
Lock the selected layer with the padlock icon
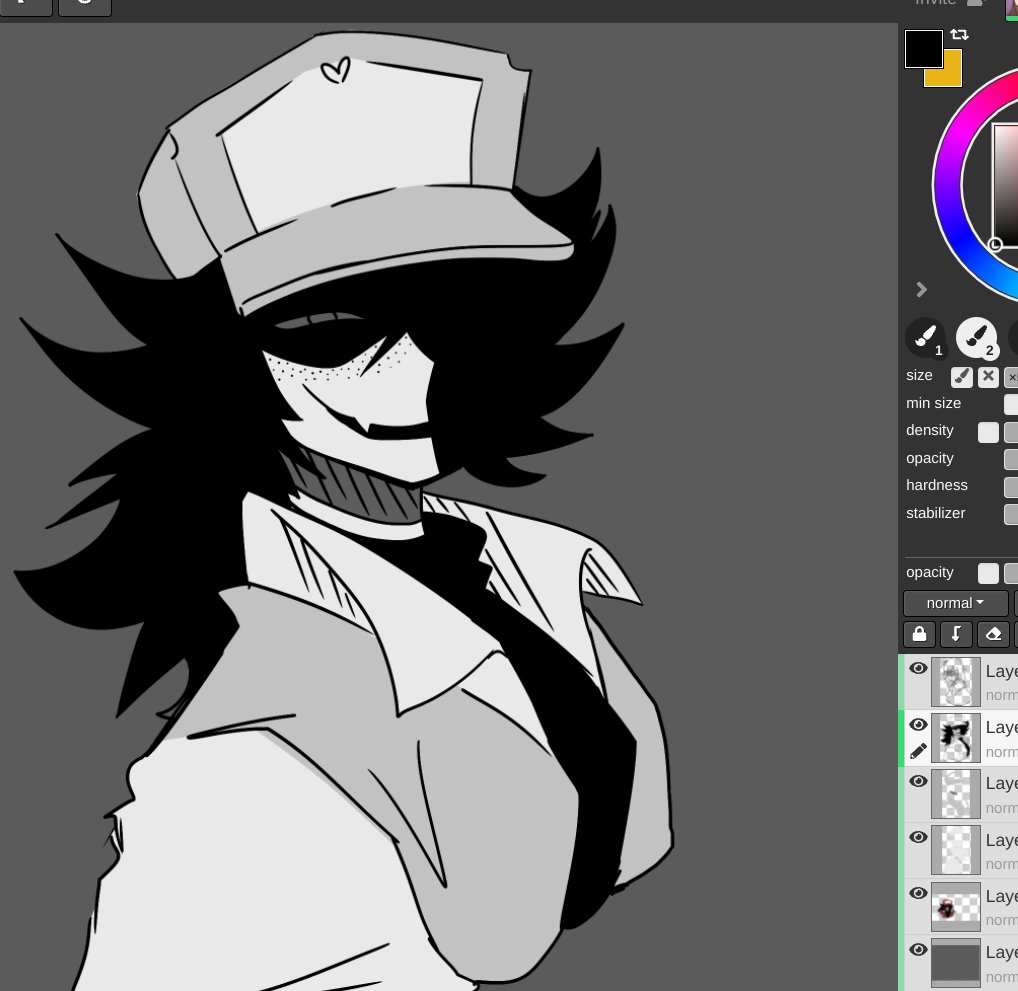919,634
